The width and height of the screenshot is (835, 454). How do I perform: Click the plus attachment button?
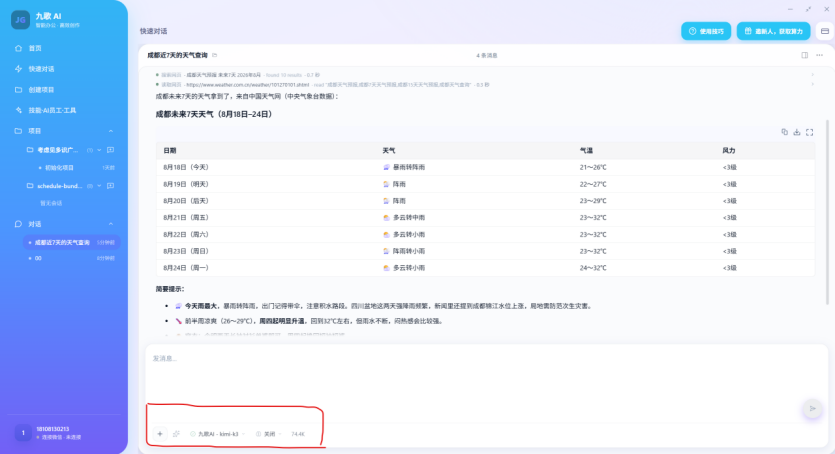[x=160, y=434]
